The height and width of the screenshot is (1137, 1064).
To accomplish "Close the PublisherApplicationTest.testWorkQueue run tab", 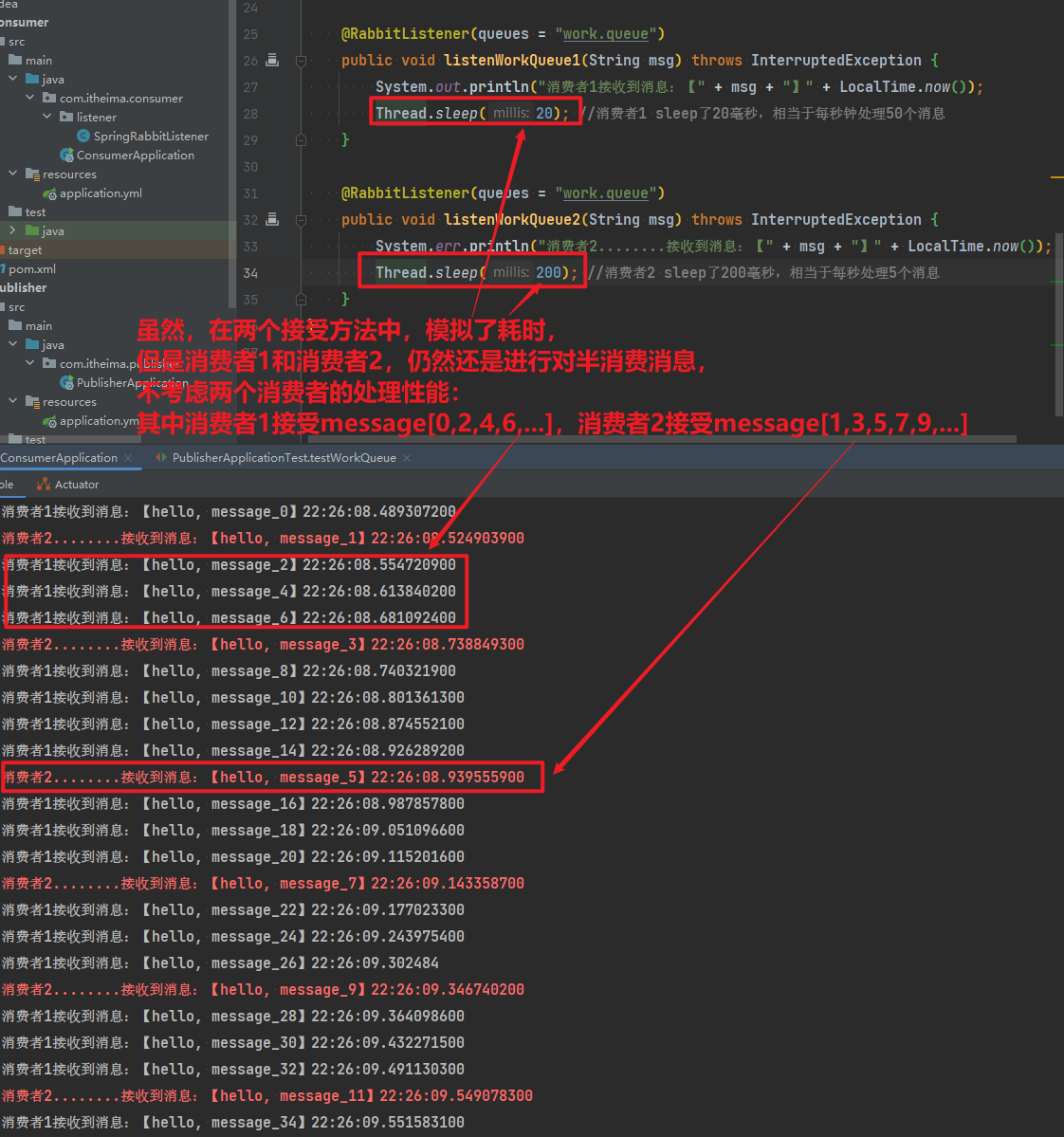I will coord(407,458).
